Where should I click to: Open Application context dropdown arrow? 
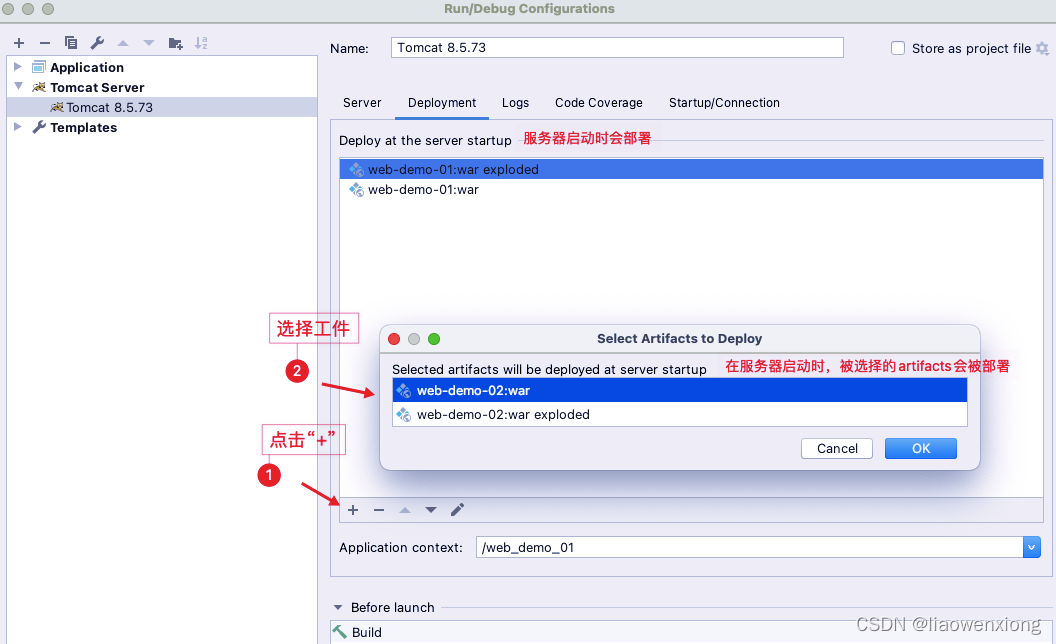click(1031, 548)
